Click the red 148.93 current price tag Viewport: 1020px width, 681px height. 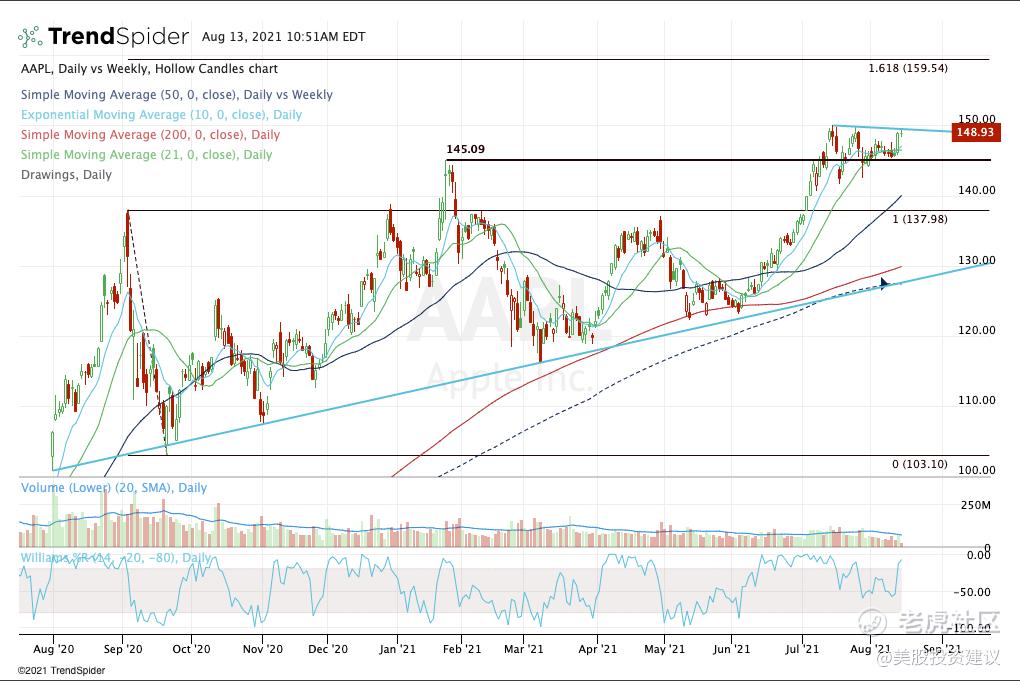975,132
